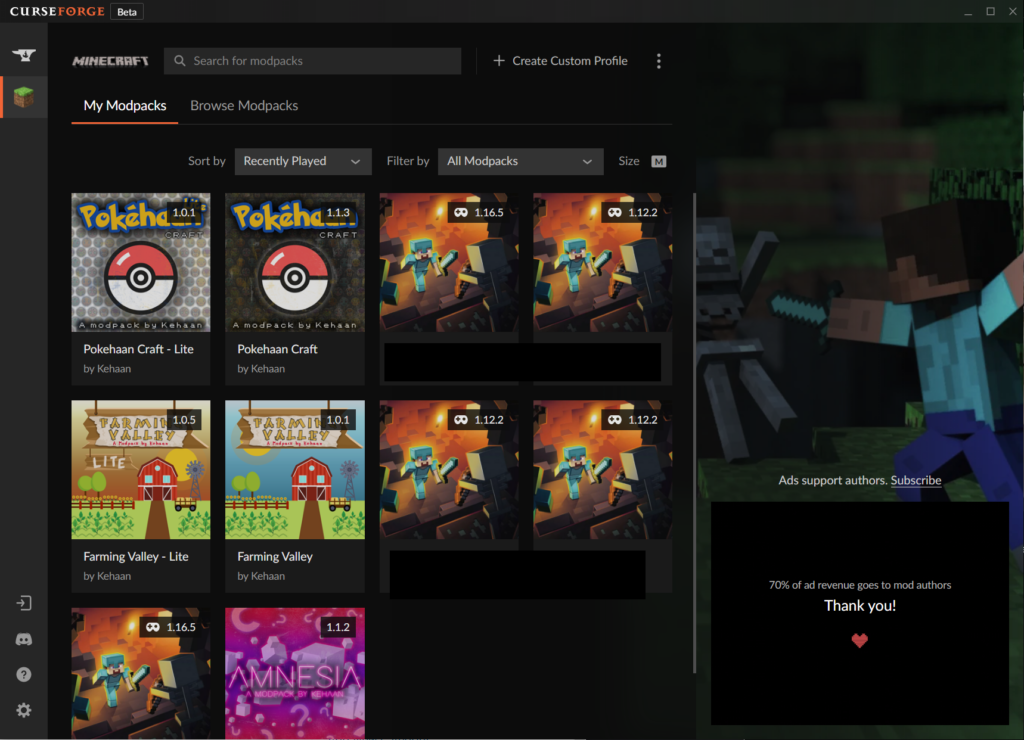This screenshot has width=1024, height=740.
Task: Open the Pokehaan Craft - Lite cover image
Action: coord(141,262)
